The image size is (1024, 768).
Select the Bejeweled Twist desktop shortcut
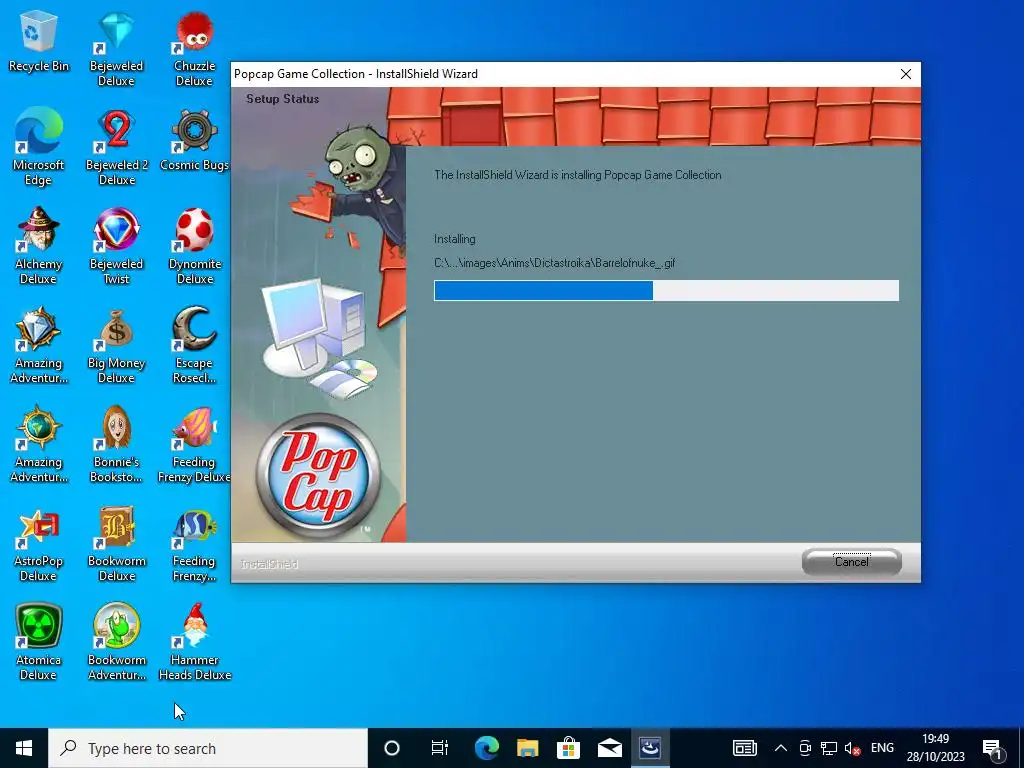click(x=116, y=247)
